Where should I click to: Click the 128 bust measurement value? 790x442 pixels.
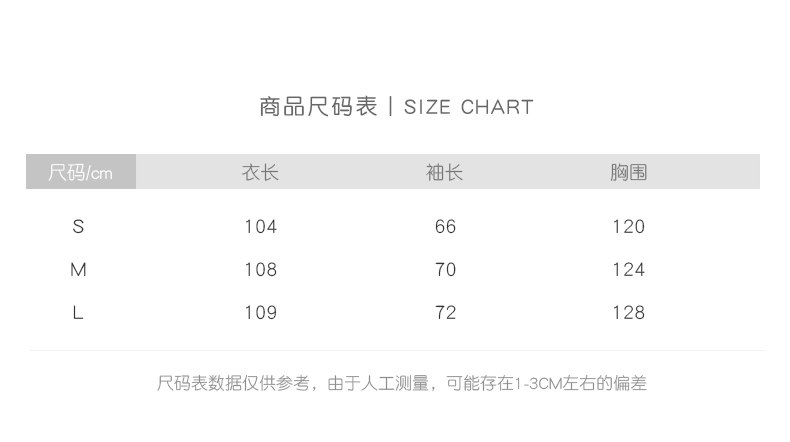[x=629, y=313]
